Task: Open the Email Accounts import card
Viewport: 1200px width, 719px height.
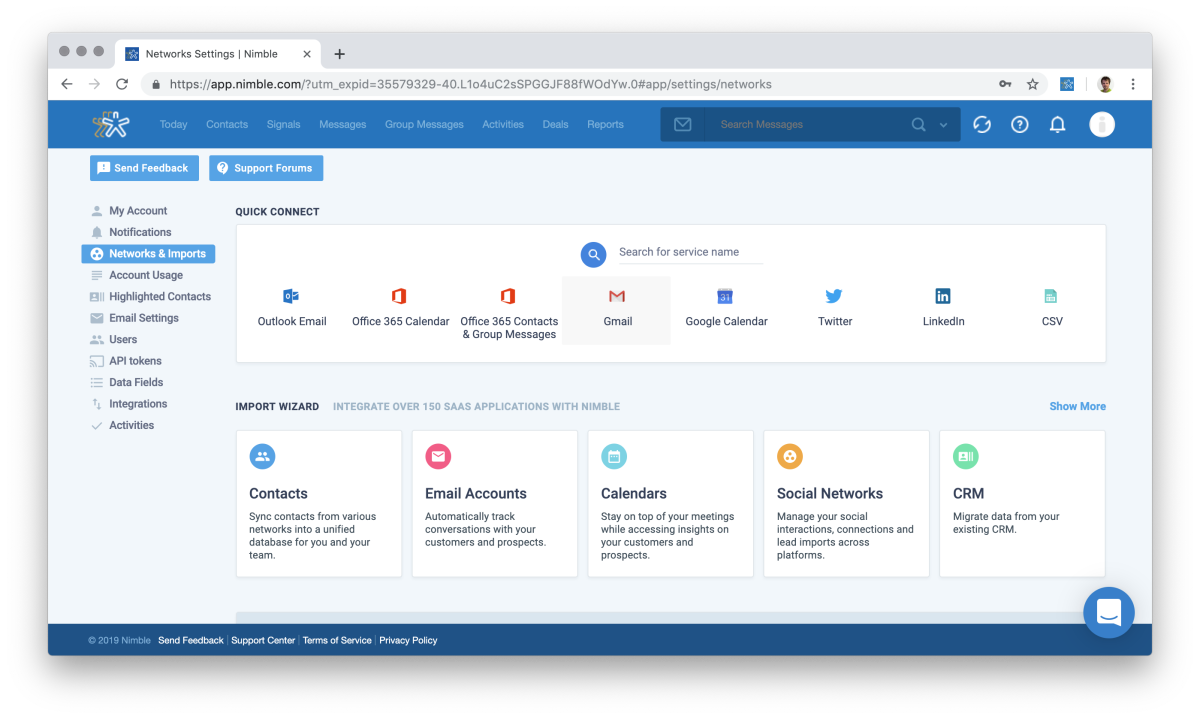Action: tap(495, 504)
